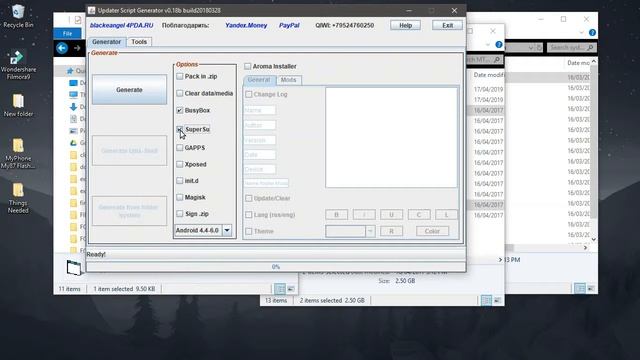Click the 0% progress bar
The image size is (640, 360).
pyautogui.click(x=276, y=267)
